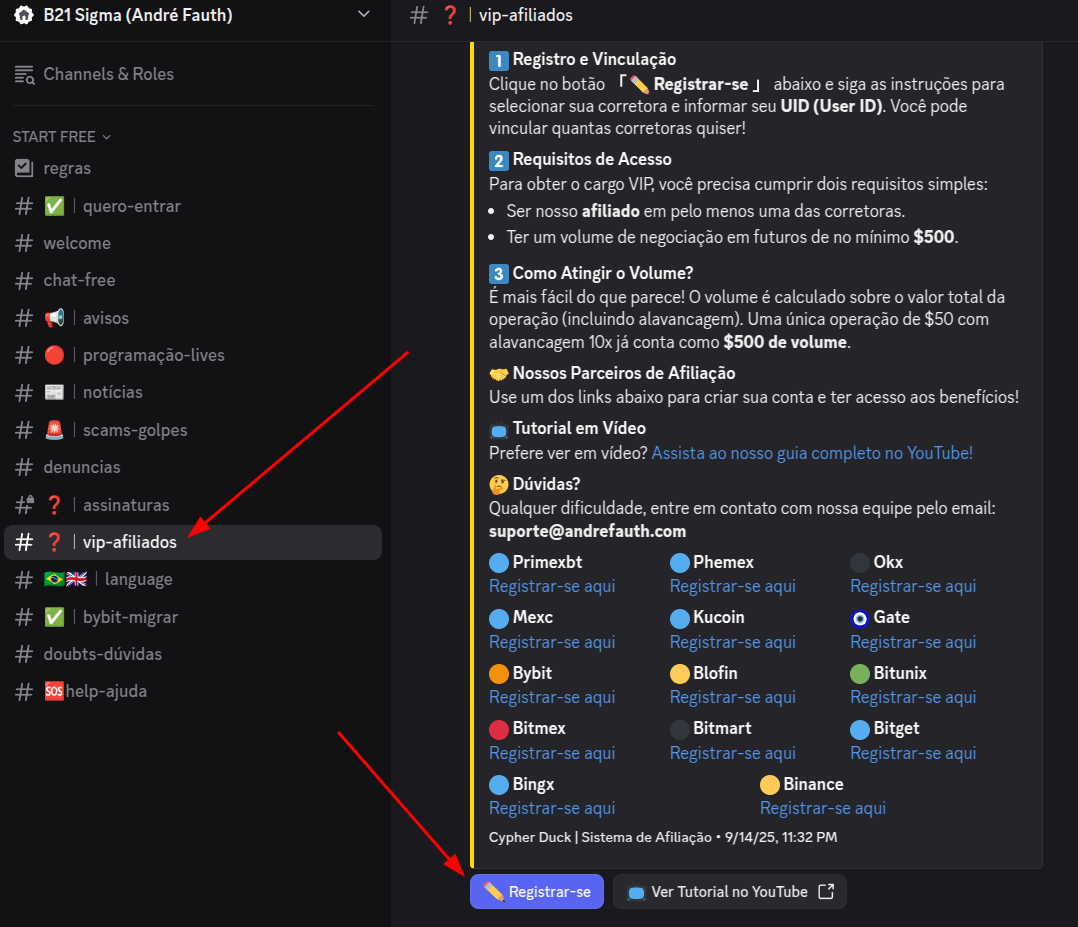Go to programação-lives channel
The height and width of the screenshot is (927, 1078).
coord(192,355)
